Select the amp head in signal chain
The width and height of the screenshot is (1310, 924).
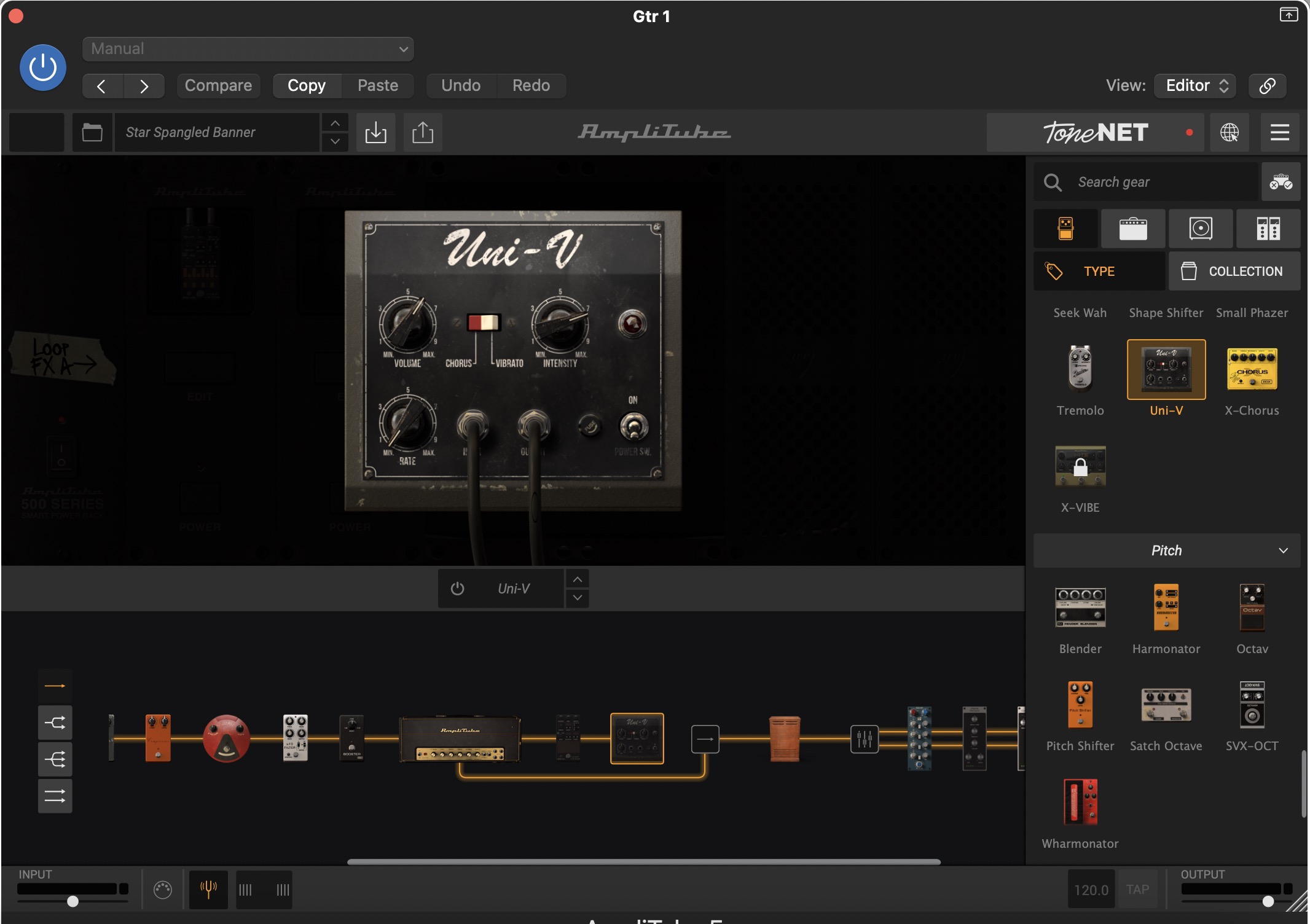(x=460, y=738)
